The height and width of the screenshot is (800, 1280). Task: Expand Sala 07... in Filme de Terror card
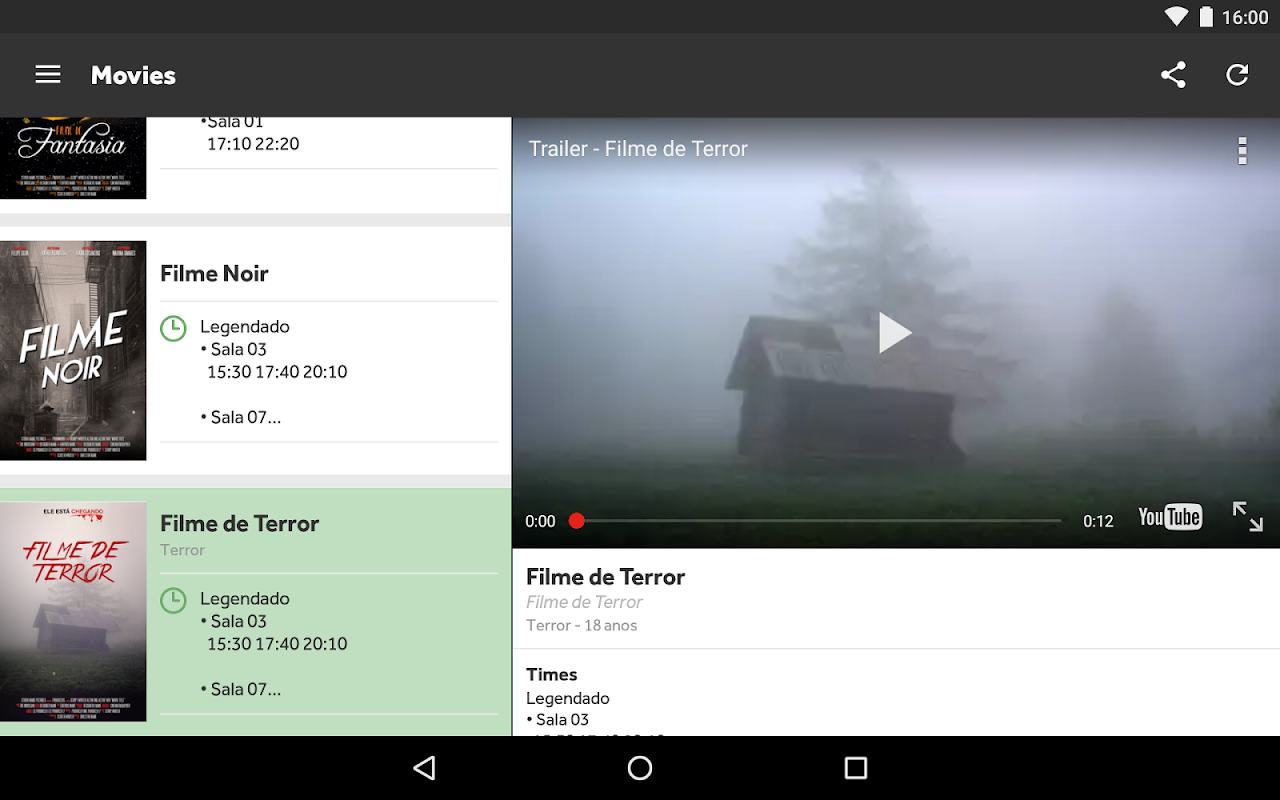[240, 689]
